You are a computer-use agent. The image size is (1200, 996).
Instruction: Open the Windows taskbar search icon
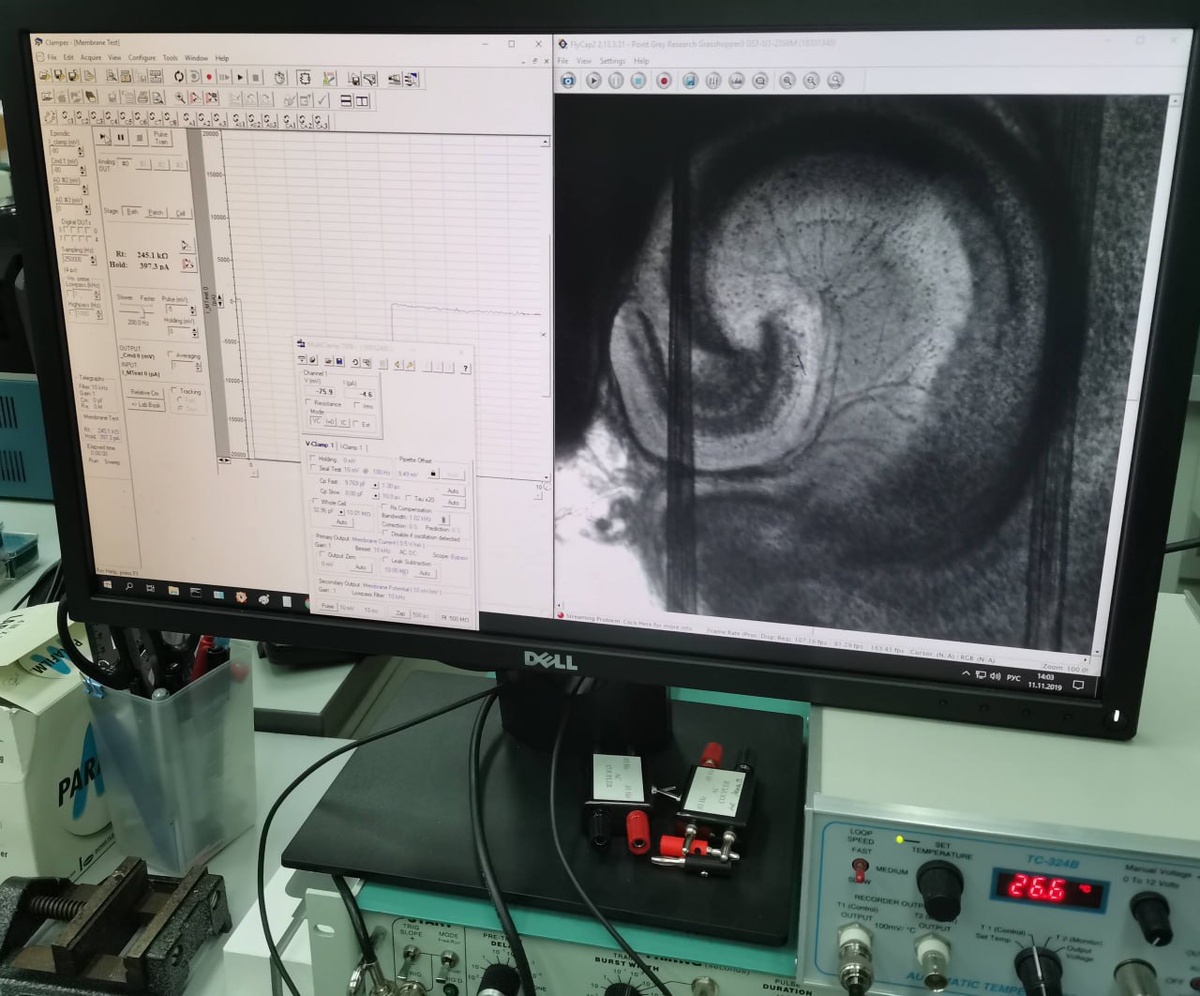coord(129,588)
